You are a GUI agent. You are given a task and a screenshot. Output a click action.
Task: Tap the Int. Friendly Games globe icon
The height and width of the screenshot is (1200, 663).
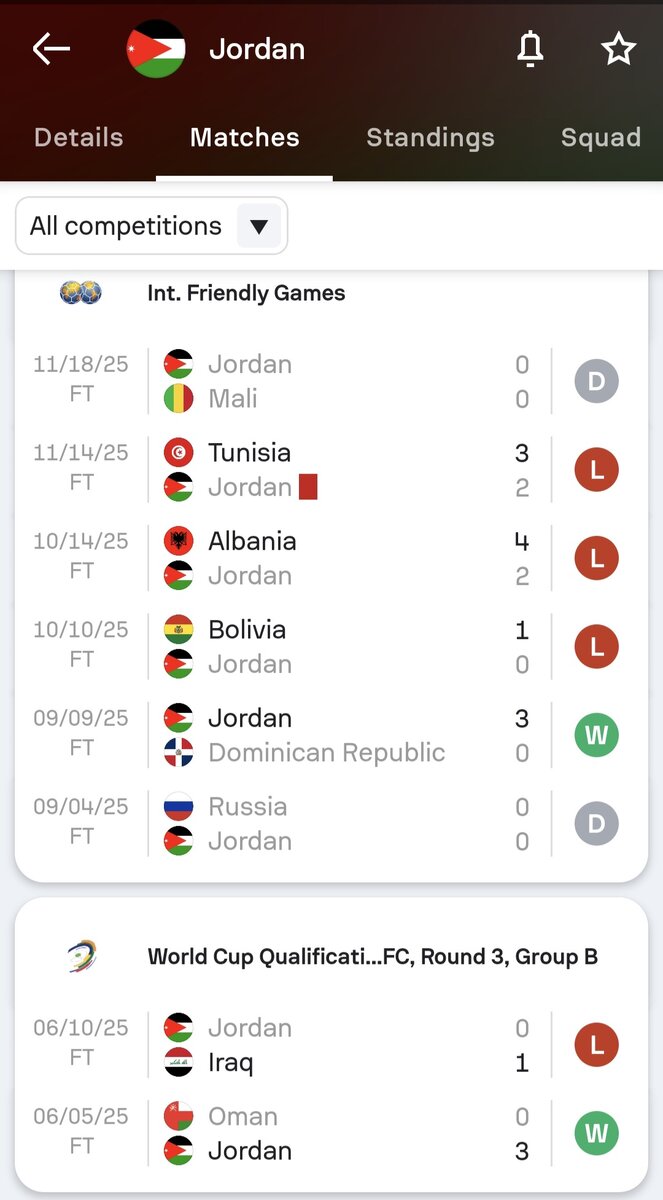[x=81, y=293]
